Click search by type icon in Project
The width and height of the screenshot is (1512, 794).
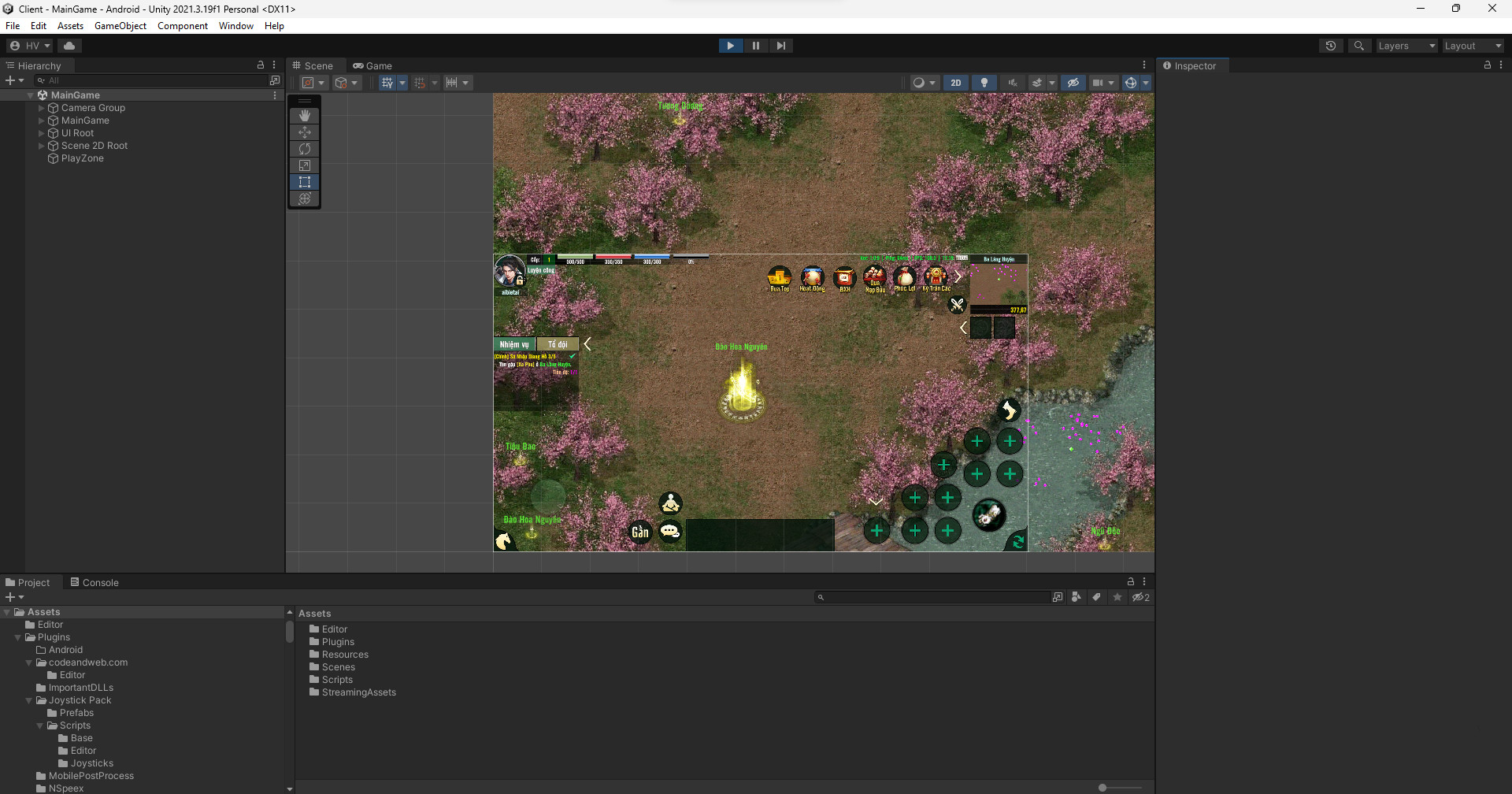pos(1076,597)
